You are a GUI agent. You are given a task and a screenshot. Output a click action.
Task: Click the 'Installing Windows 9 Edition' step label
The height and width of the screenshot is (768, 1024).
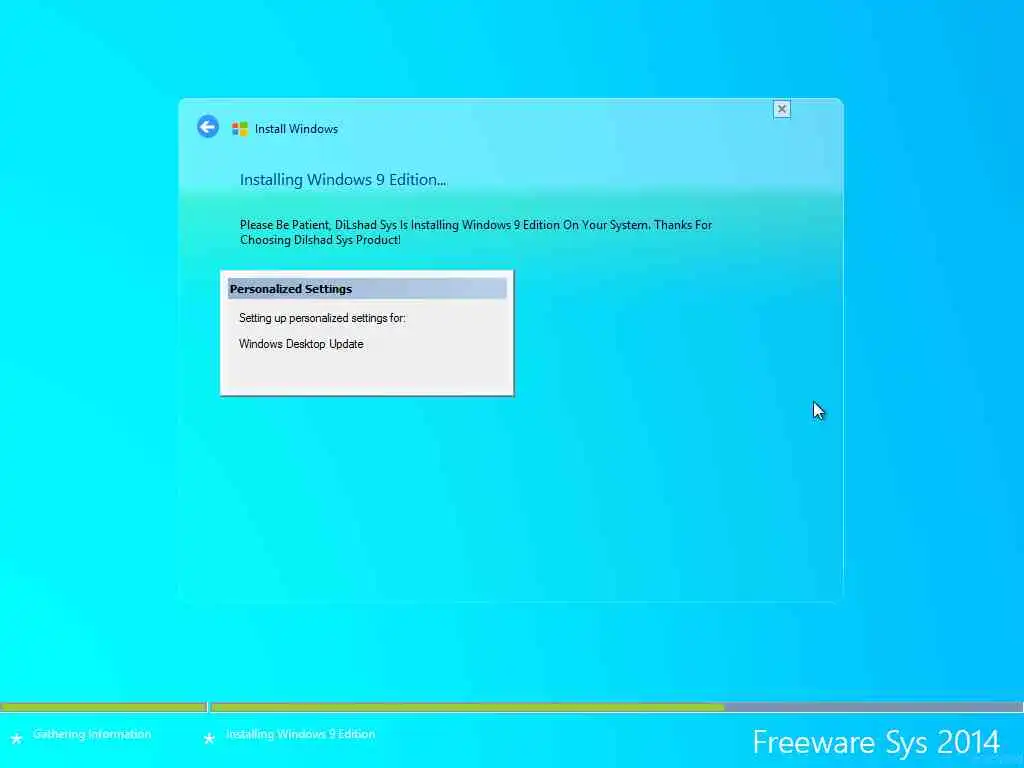300,734
